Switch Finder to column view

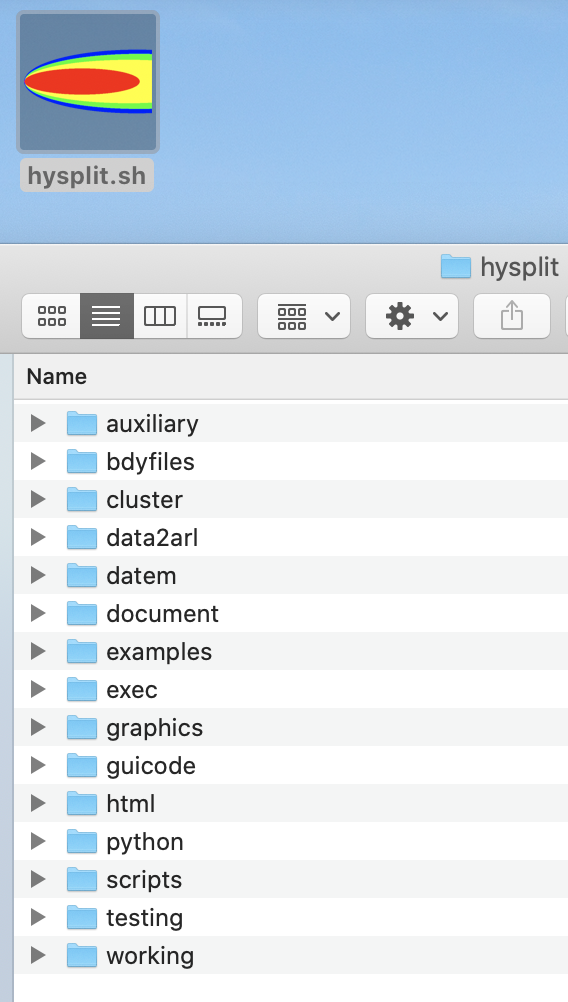pos(160,316)
